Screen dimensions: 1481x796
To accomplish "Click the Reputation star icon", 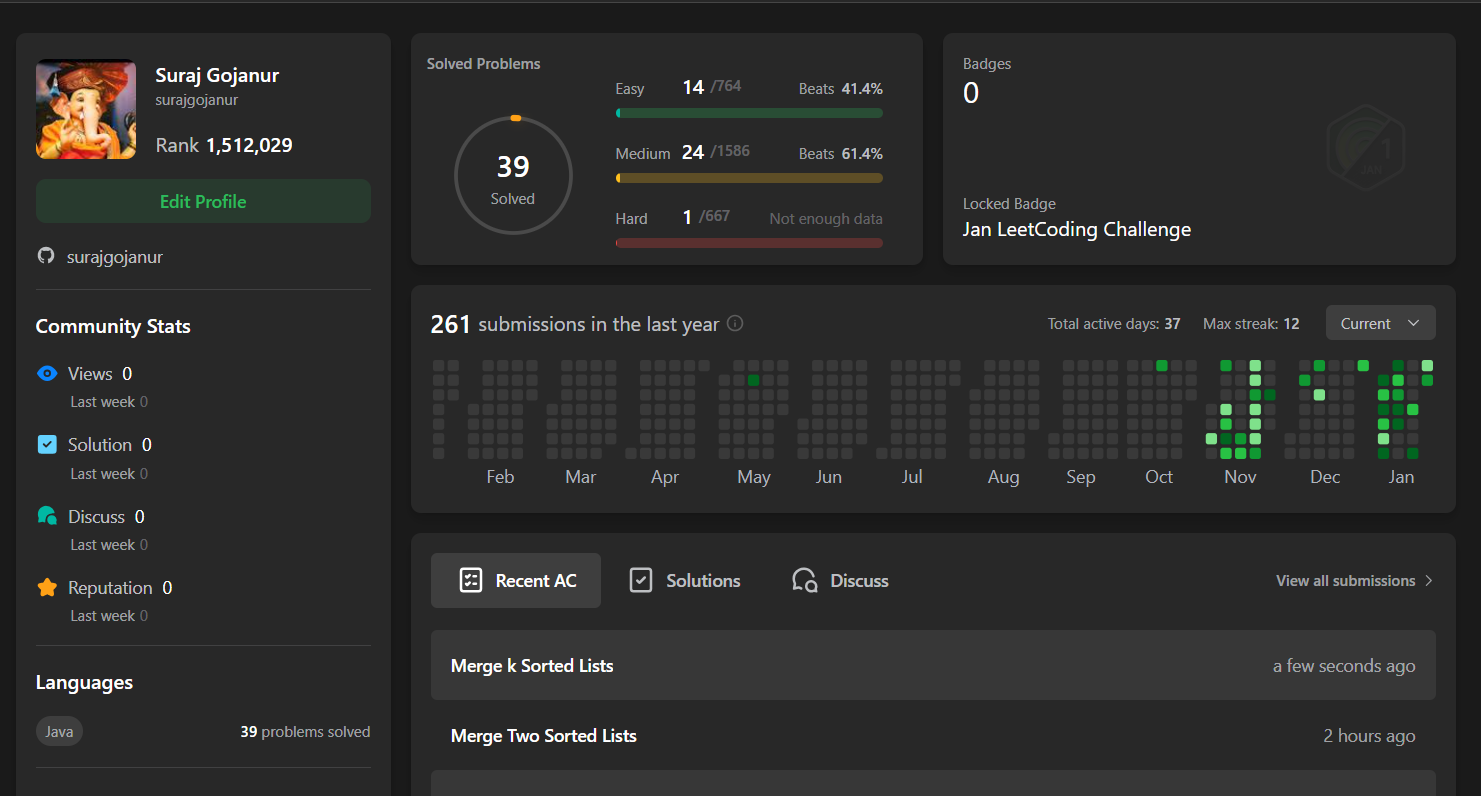I will tap(47, 588).
